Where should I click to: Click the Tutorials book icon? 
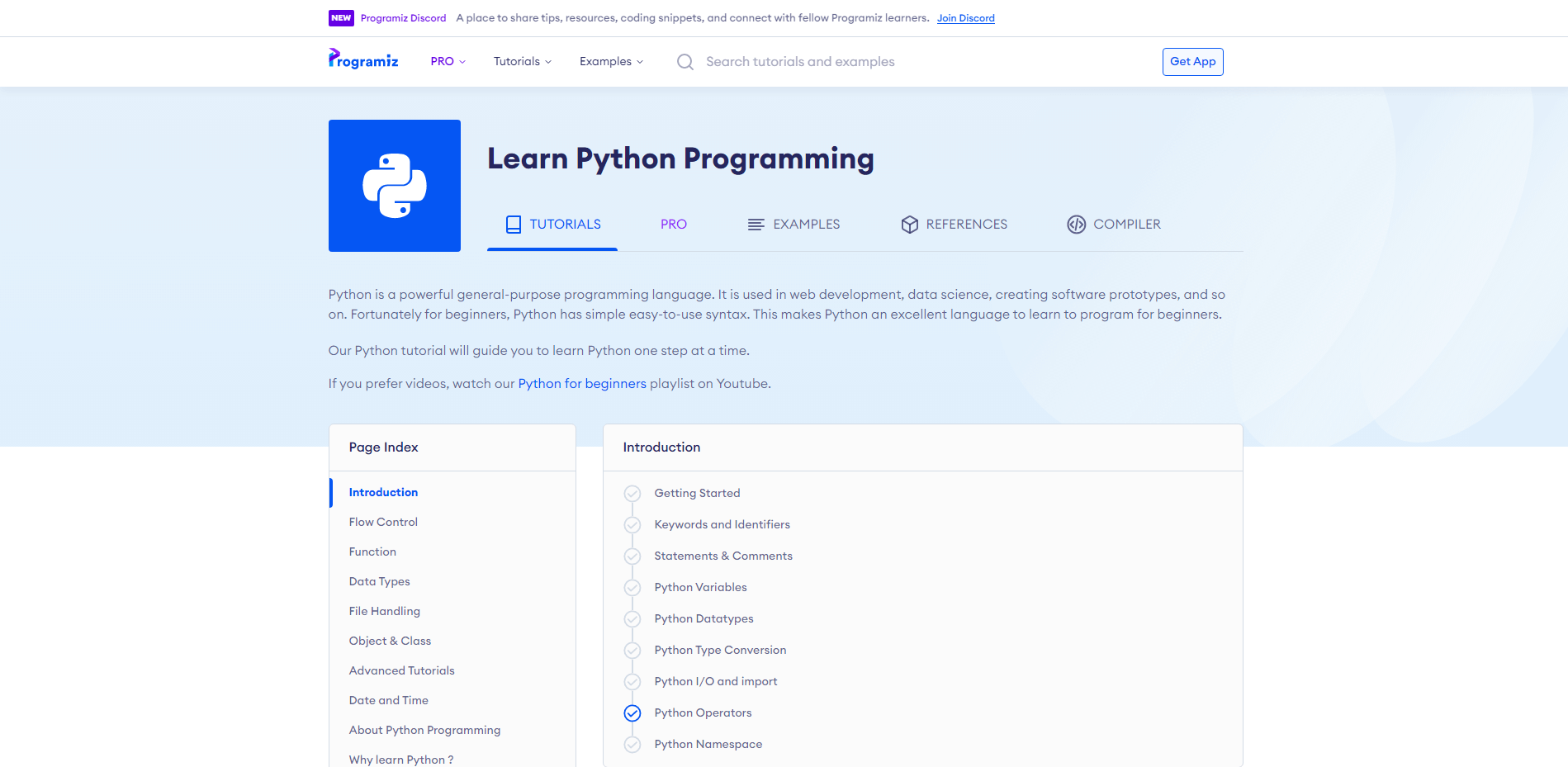[514, 225]
